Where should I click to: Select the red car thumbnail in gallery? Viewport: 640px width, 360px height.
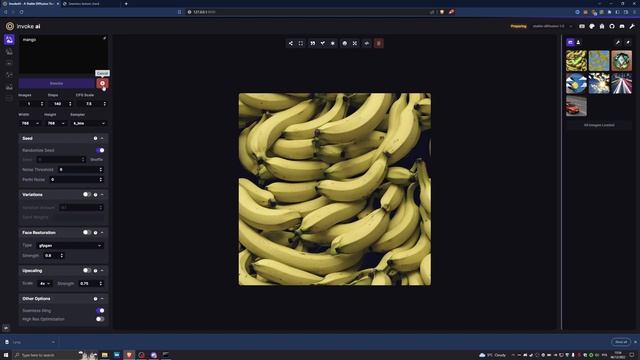tap(576, 106)
